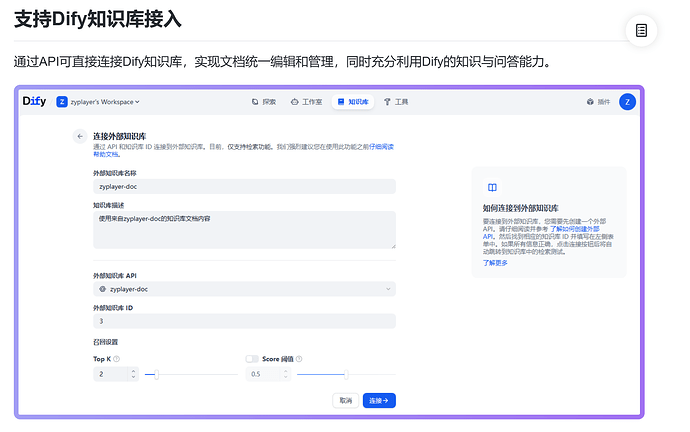690x432 pixels.
Task: Click the 知识库描述 text area
Action: click(x=244, y=230)
